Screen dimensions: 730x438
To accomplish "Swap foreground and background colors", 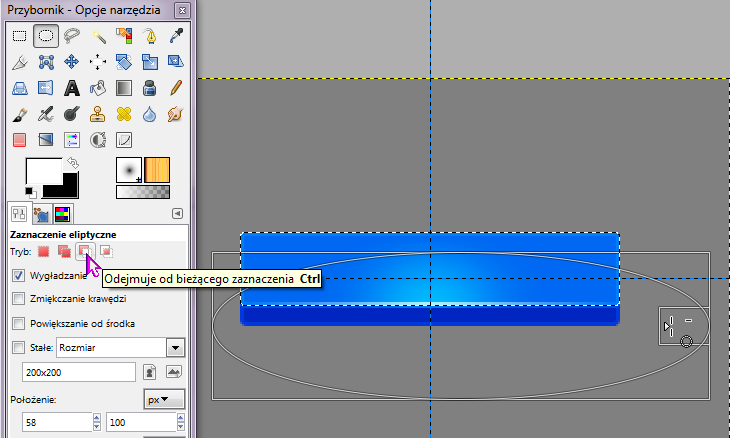I will (x=73, y=162).
